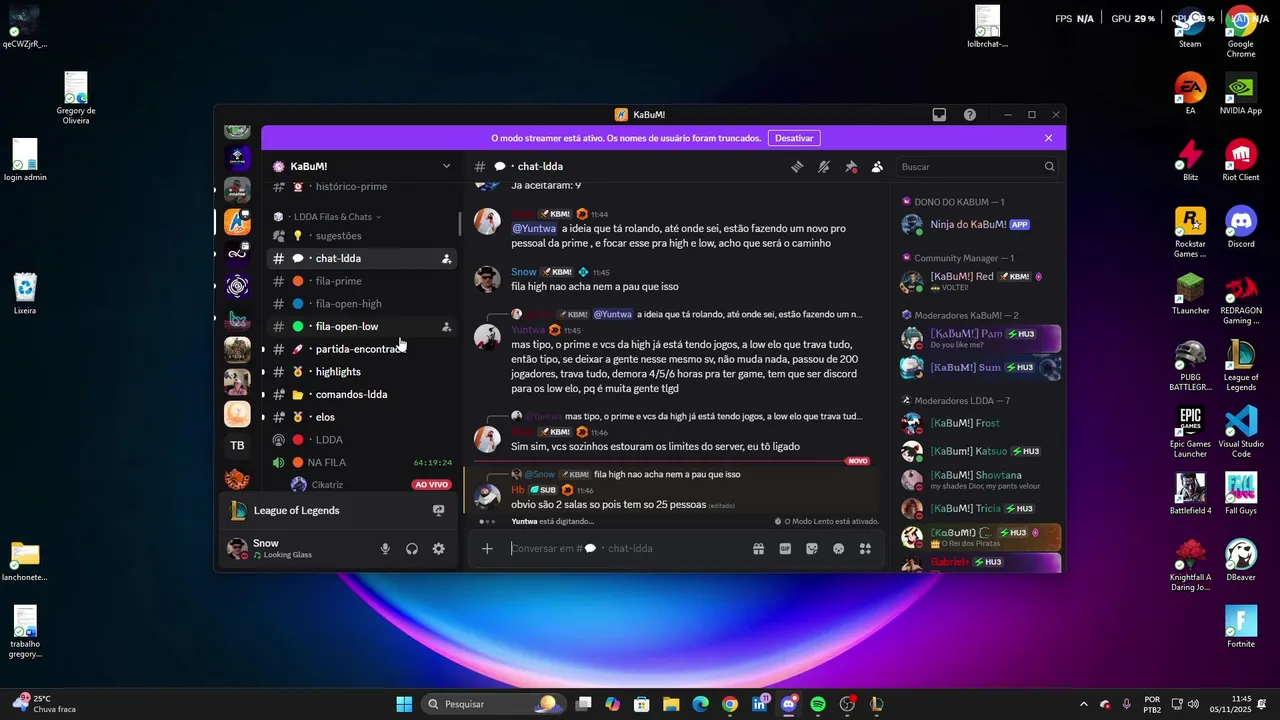The image size is (1280, 720).
Task: Join LDDA stage channel
Action: pyautogui.click(x=362, y=440)
